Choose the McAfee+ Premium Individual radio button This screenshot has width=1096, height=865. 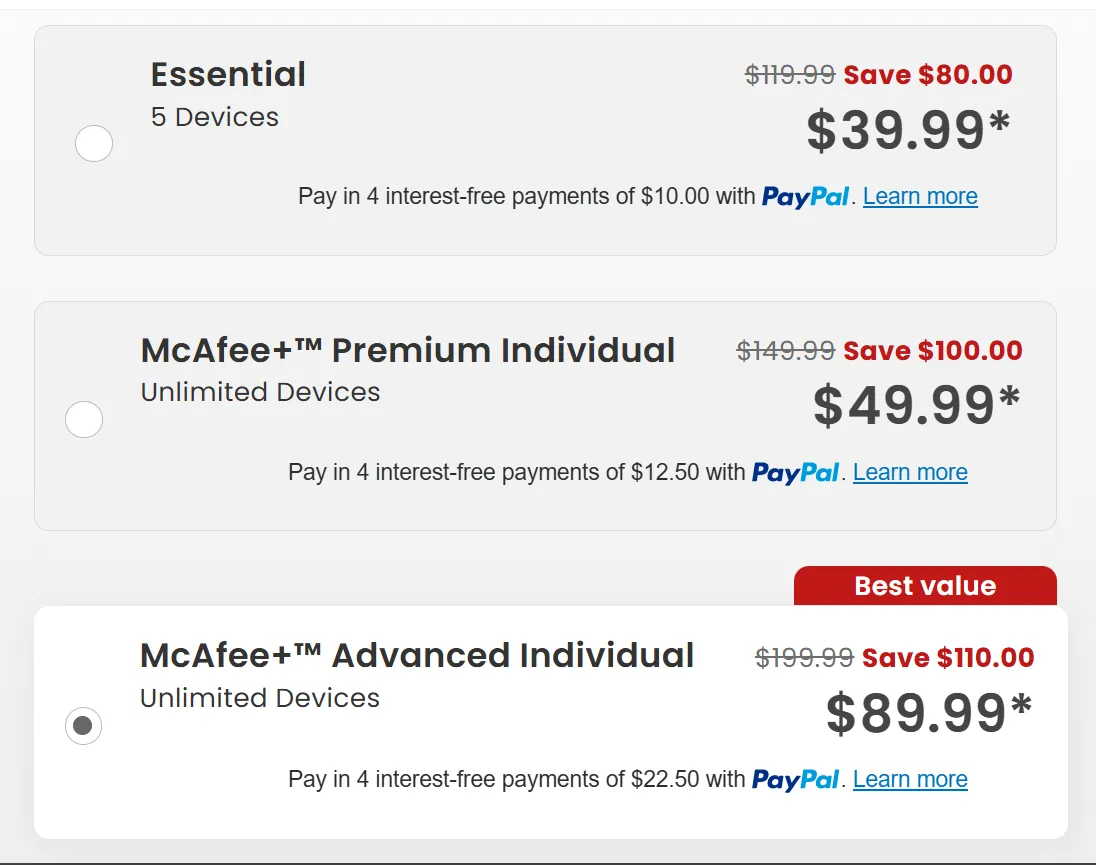pyautogui.click(x=84, y=419)
